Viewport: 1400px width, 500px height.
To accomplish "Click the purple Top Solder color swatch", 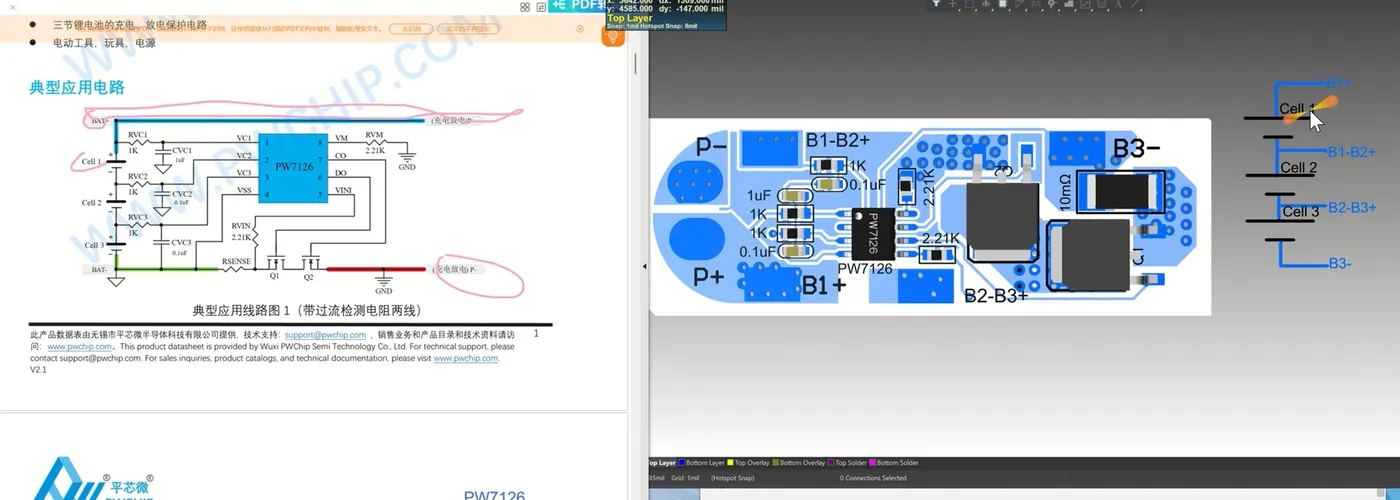I will (x=830, y=463).
